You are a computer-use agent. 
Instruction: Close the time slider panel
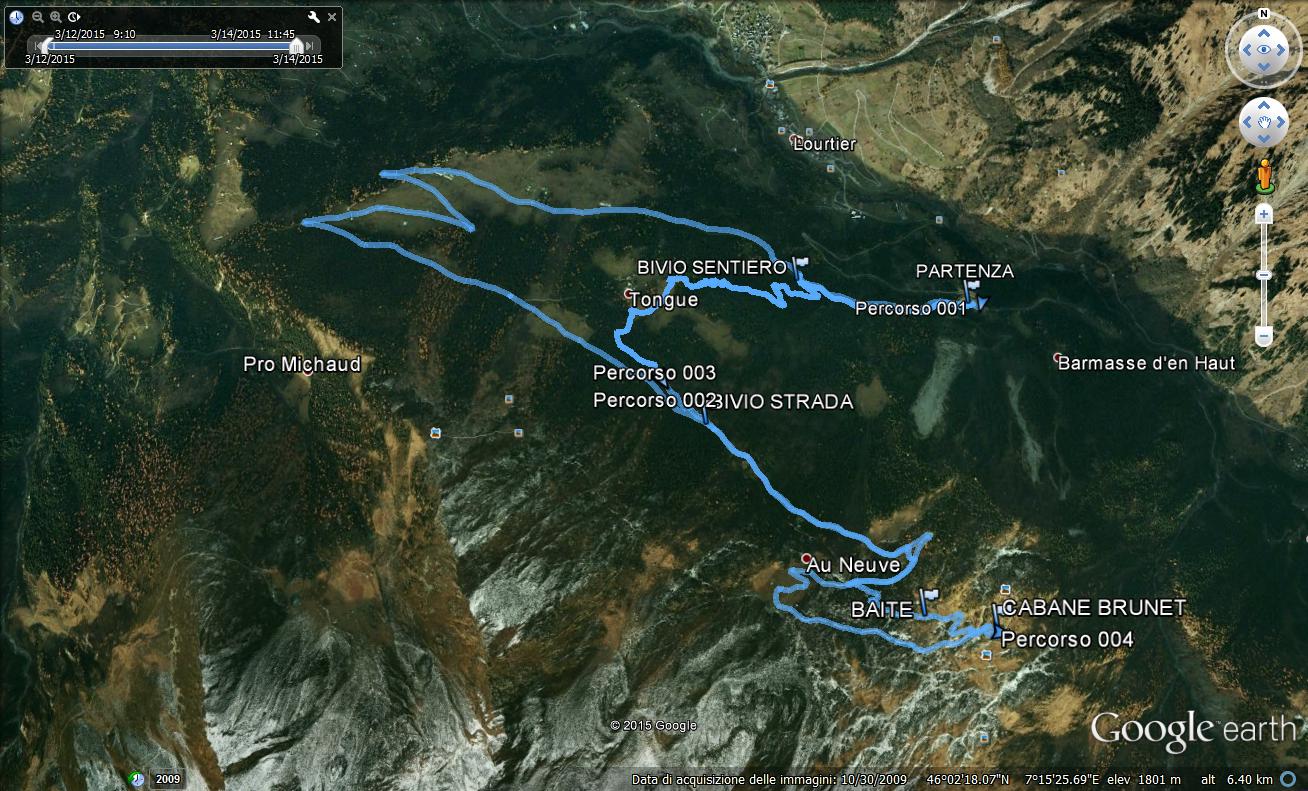pos(333,16)
